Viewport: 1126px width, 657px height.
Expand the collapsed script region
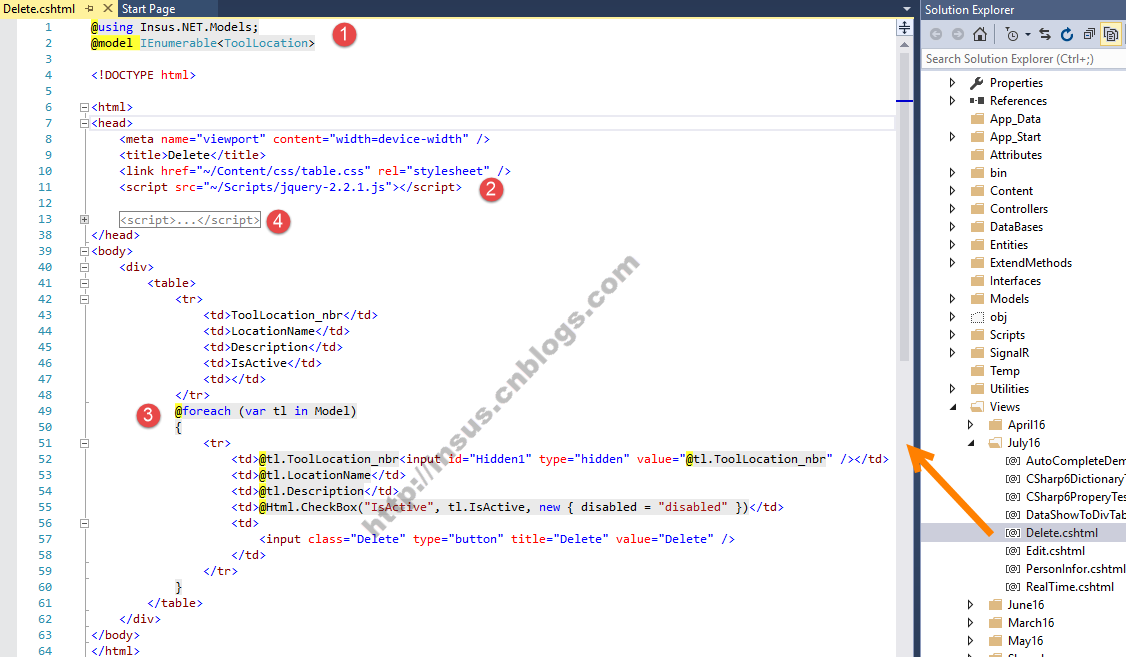[x=84, y=220]
